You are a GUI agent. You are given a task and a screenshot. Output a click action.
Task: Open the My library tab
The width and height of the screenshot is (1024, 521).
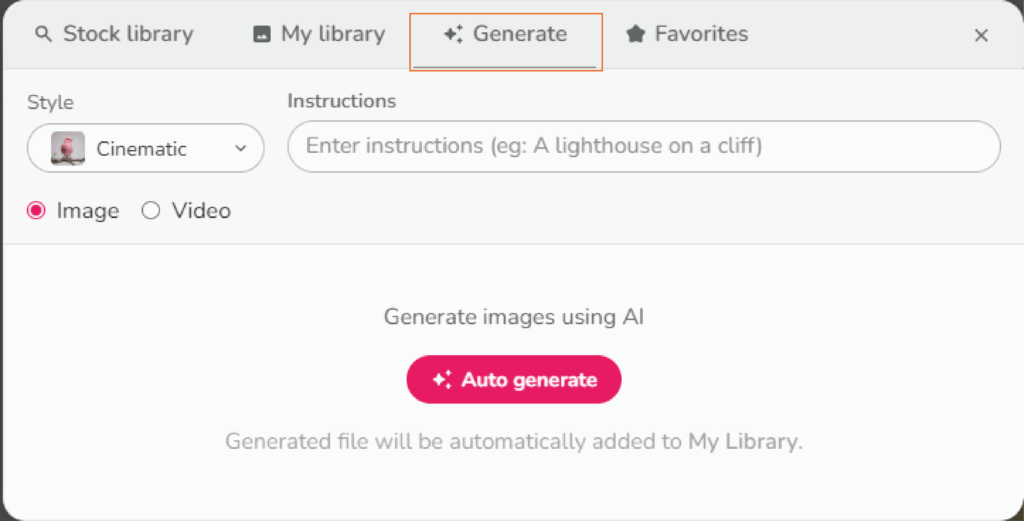tap(332, 34)
